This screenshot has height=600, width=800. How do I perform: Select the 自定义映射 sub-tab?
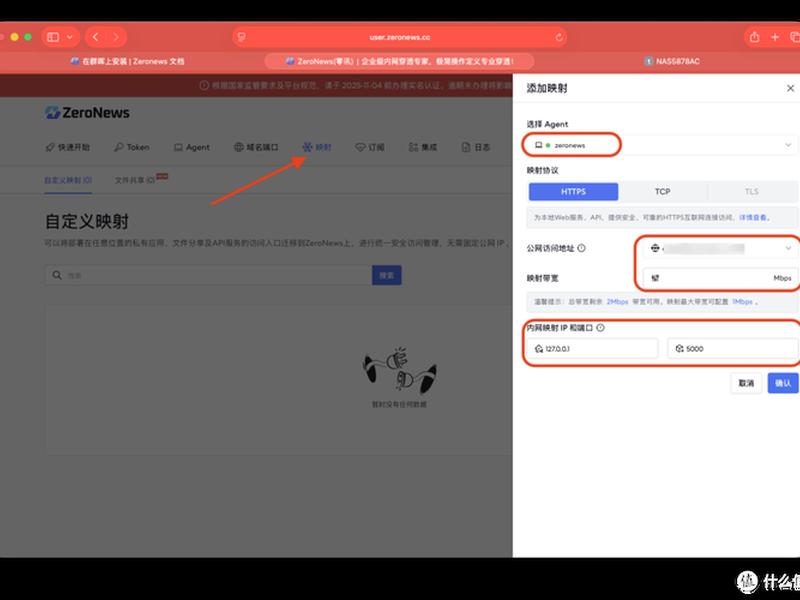(68, 180)
